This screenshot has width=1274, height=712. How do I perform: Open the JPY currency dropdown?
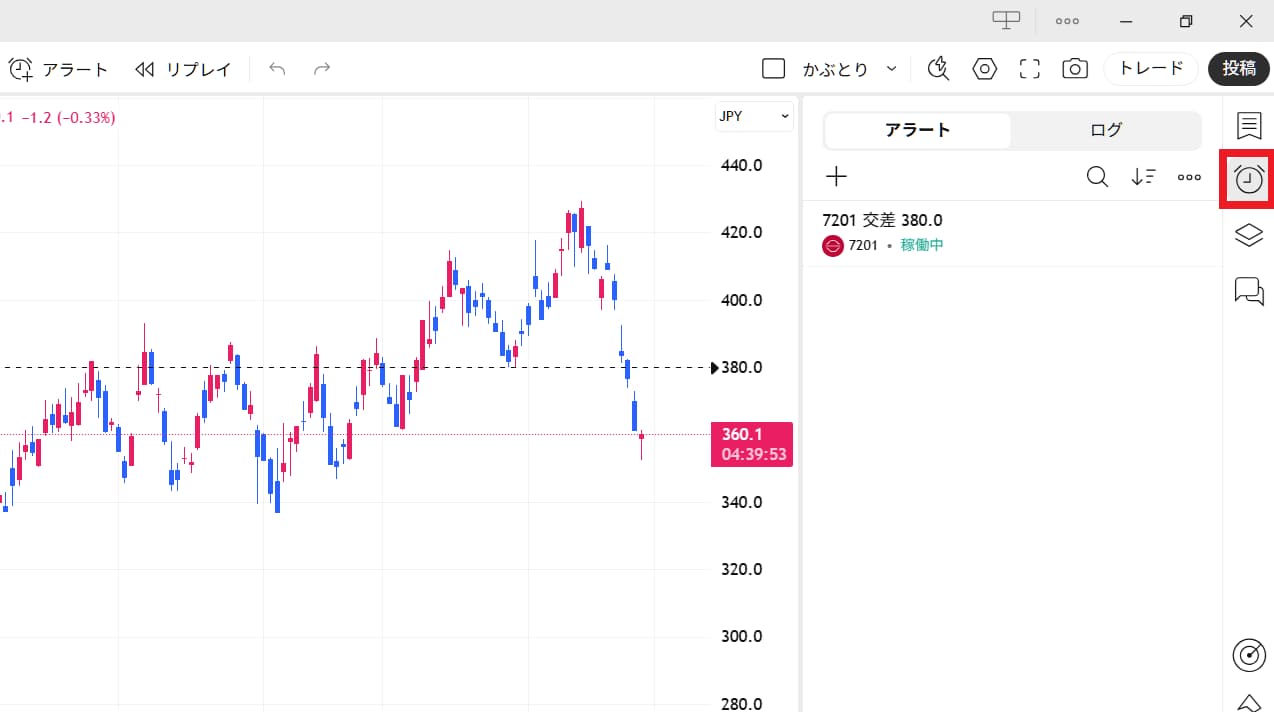[753, 116]
